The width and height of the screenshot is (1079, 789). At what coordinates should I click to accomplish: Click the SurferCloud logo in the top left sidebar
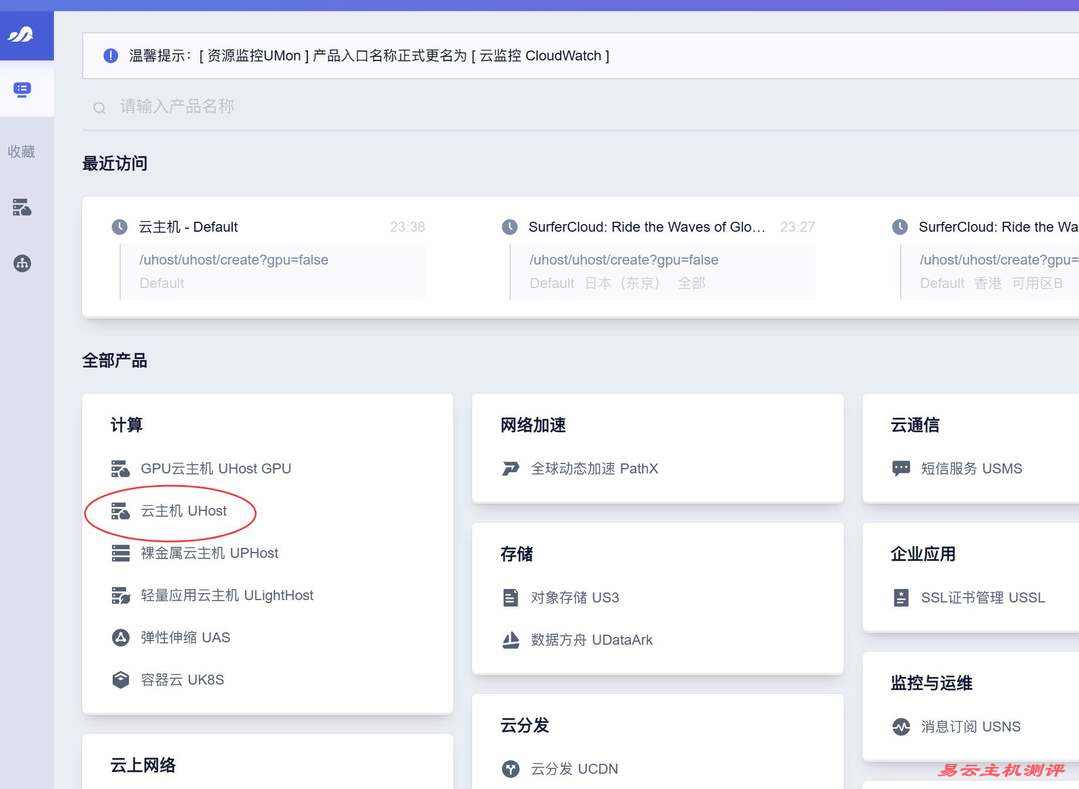click(x=25, y=32)
